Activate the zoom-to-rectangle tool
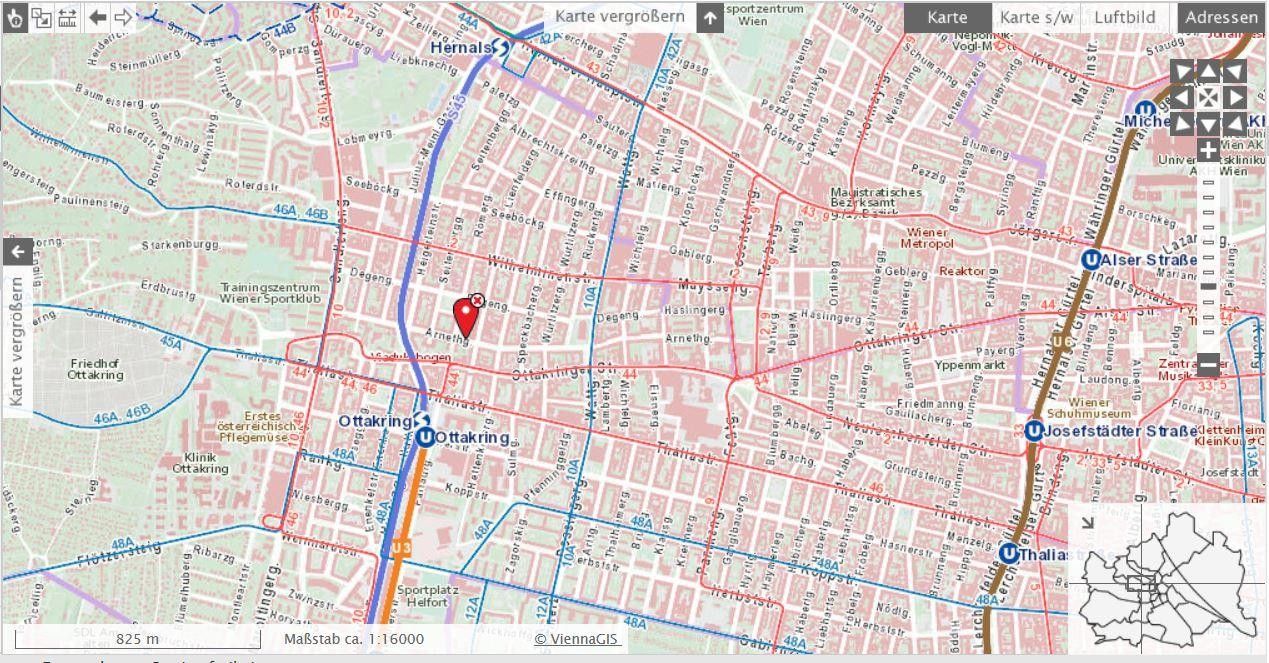The width and height of the screenshot is (1269, 663). coord(42,17)
